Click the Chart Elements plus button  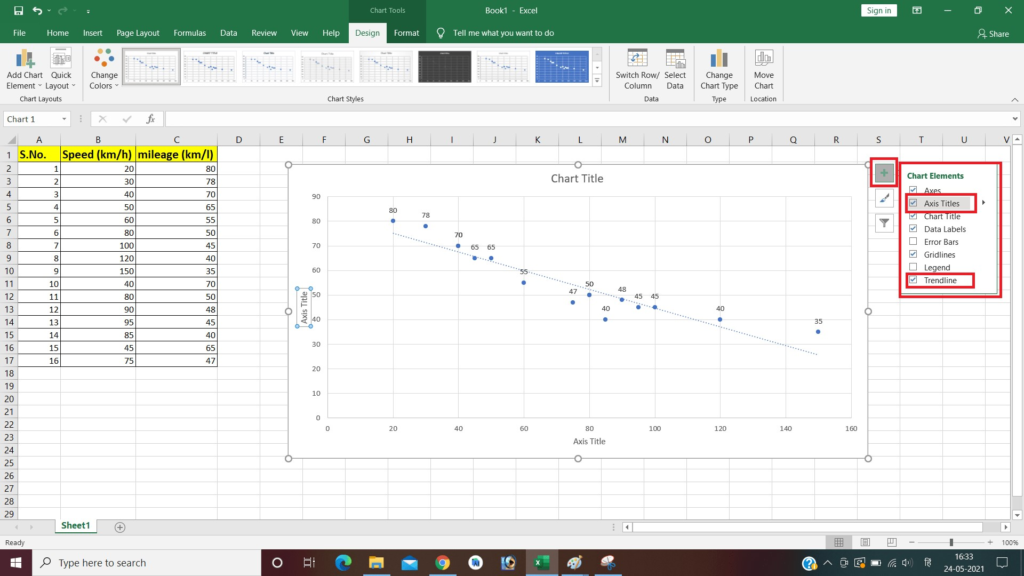pos(884,173)
